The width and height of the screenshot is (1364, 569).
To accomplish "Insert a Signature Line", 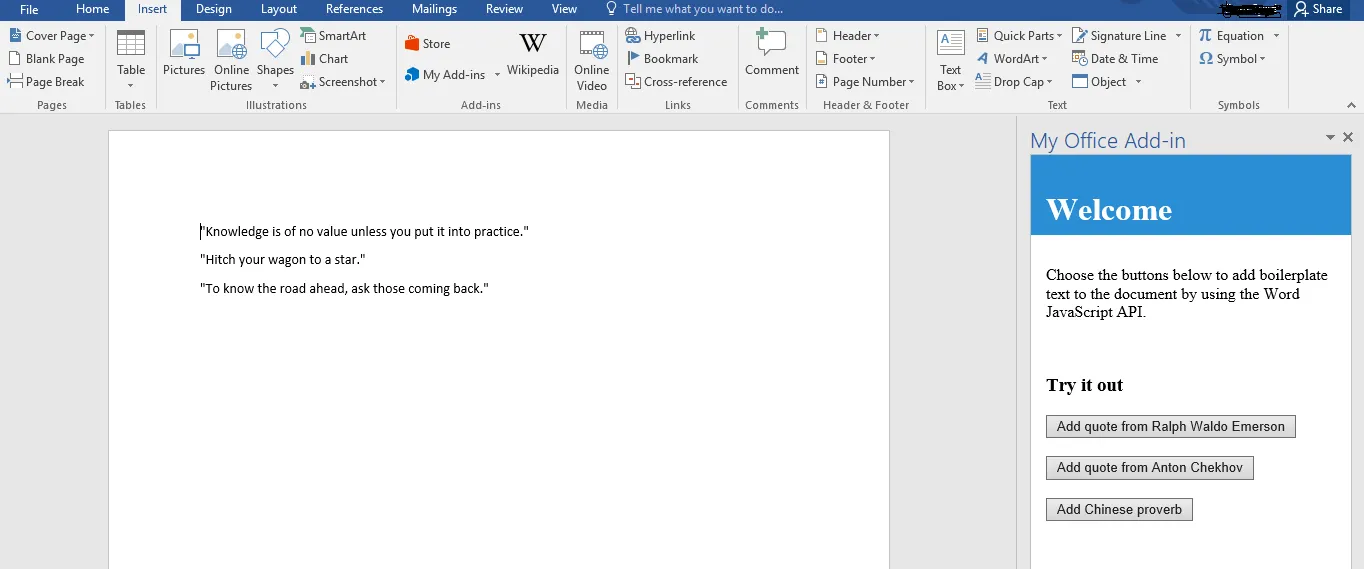I will coord(1119,35).
